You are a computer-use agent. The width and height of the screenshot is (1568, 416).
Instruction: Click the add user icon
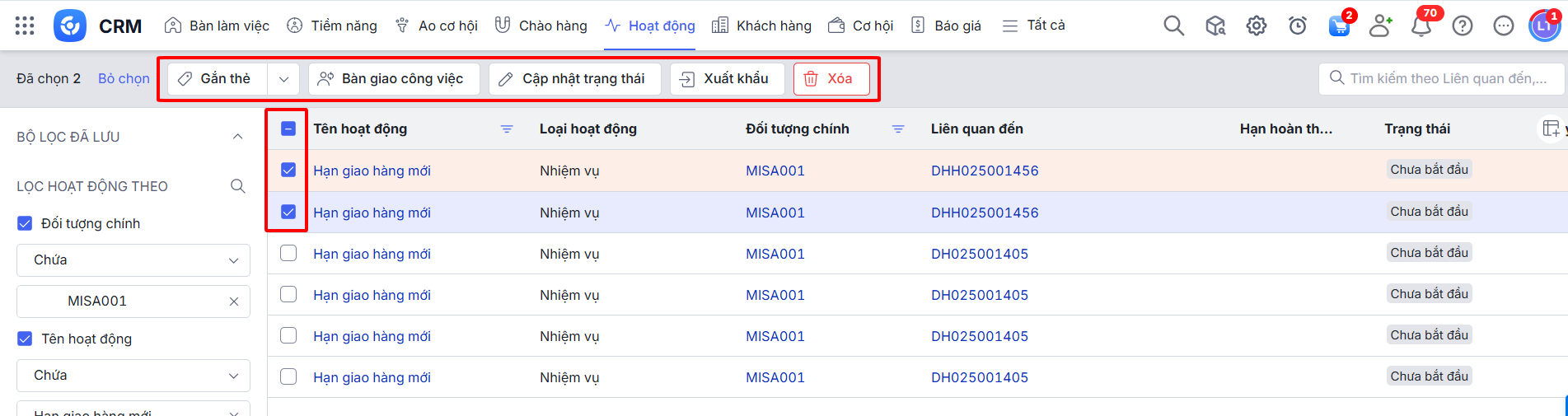tap(1380, 26)
